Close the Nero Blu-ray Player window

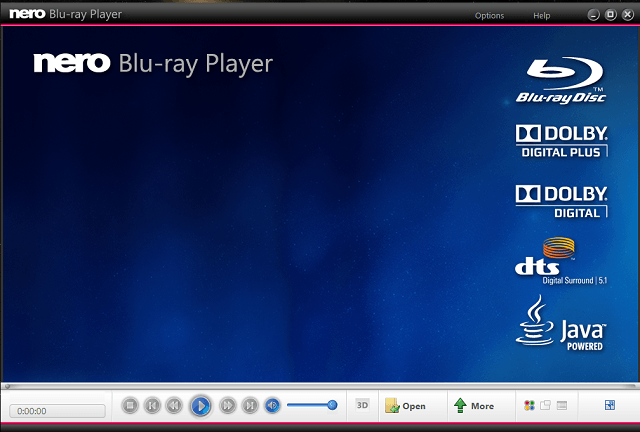point(628,15)
